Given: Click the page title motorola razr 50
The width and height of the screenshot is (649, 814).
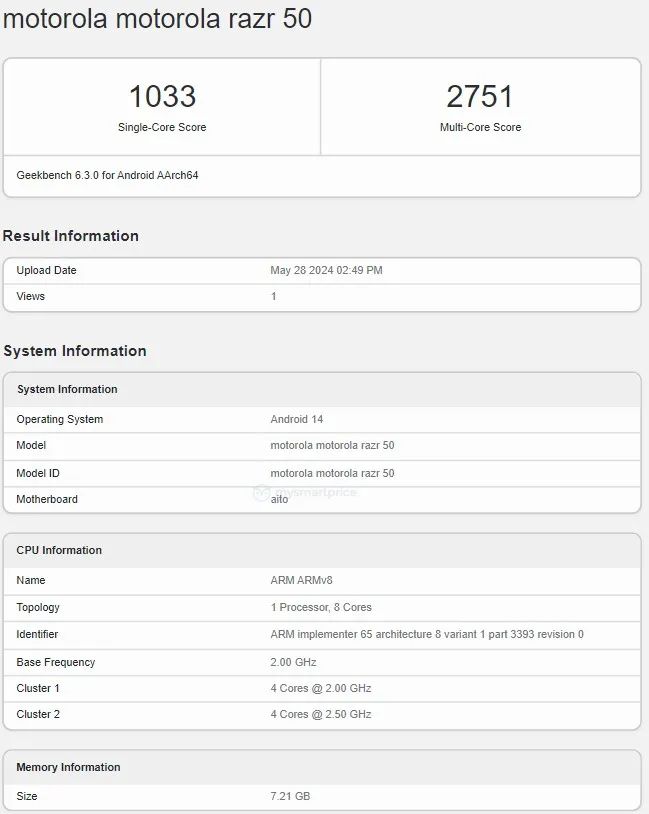Looking at the screenshot, I should [157, 19].
